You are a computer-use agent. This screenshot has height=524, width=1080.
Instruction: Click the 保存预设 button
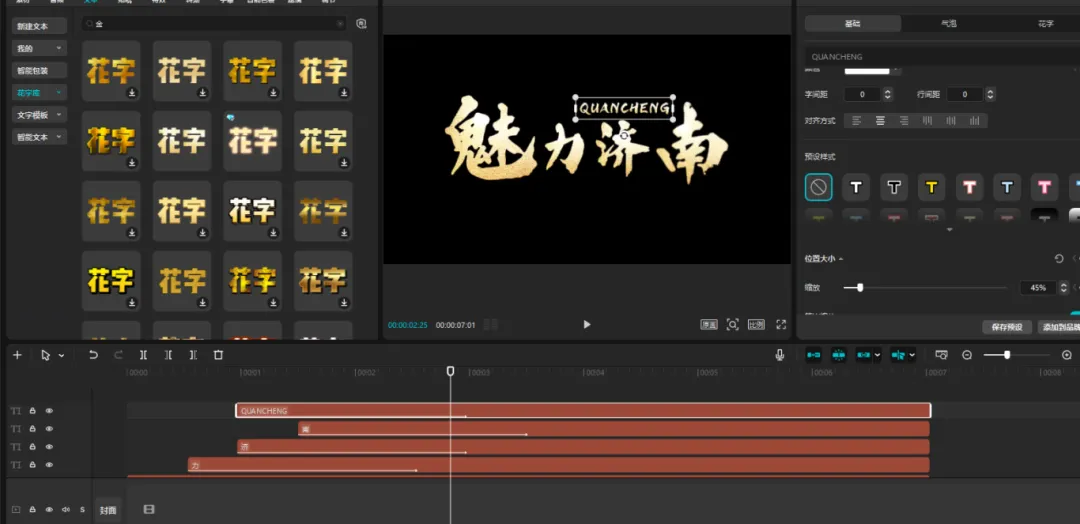pyautogui.click(x=1007, y=327)
